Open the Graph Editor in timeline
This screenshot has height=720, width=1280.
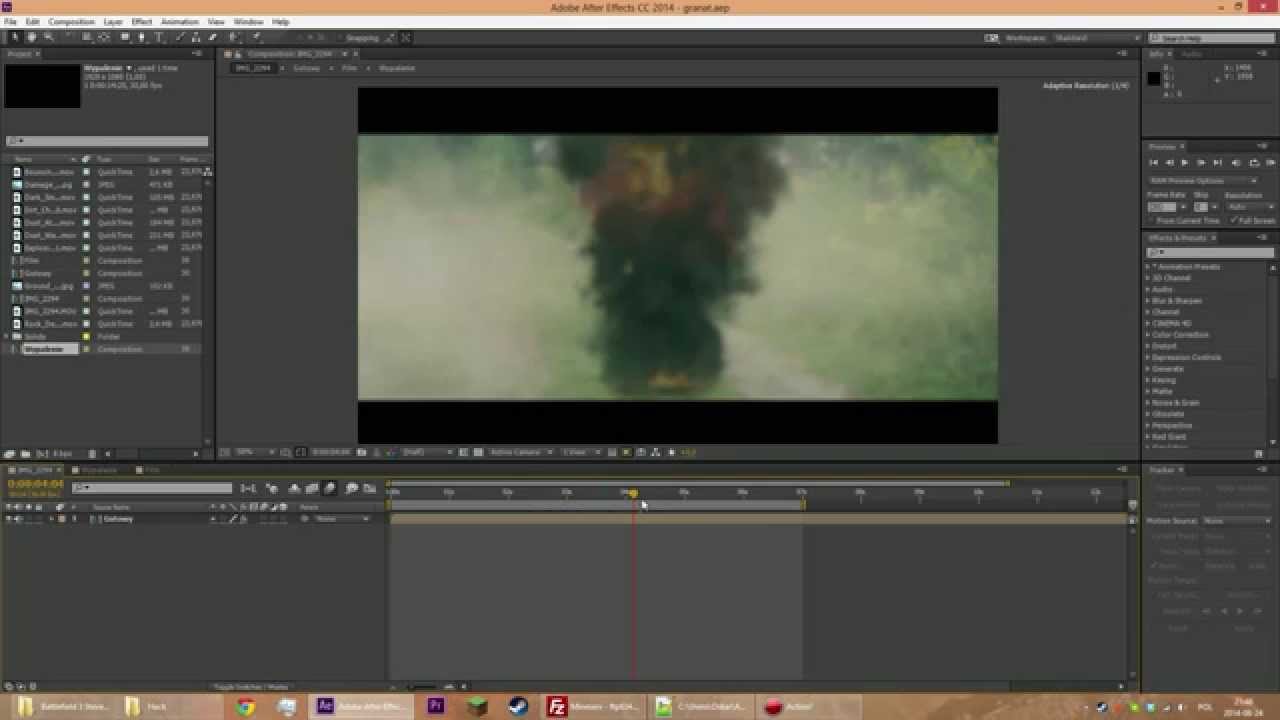click(x=370, y=488)
